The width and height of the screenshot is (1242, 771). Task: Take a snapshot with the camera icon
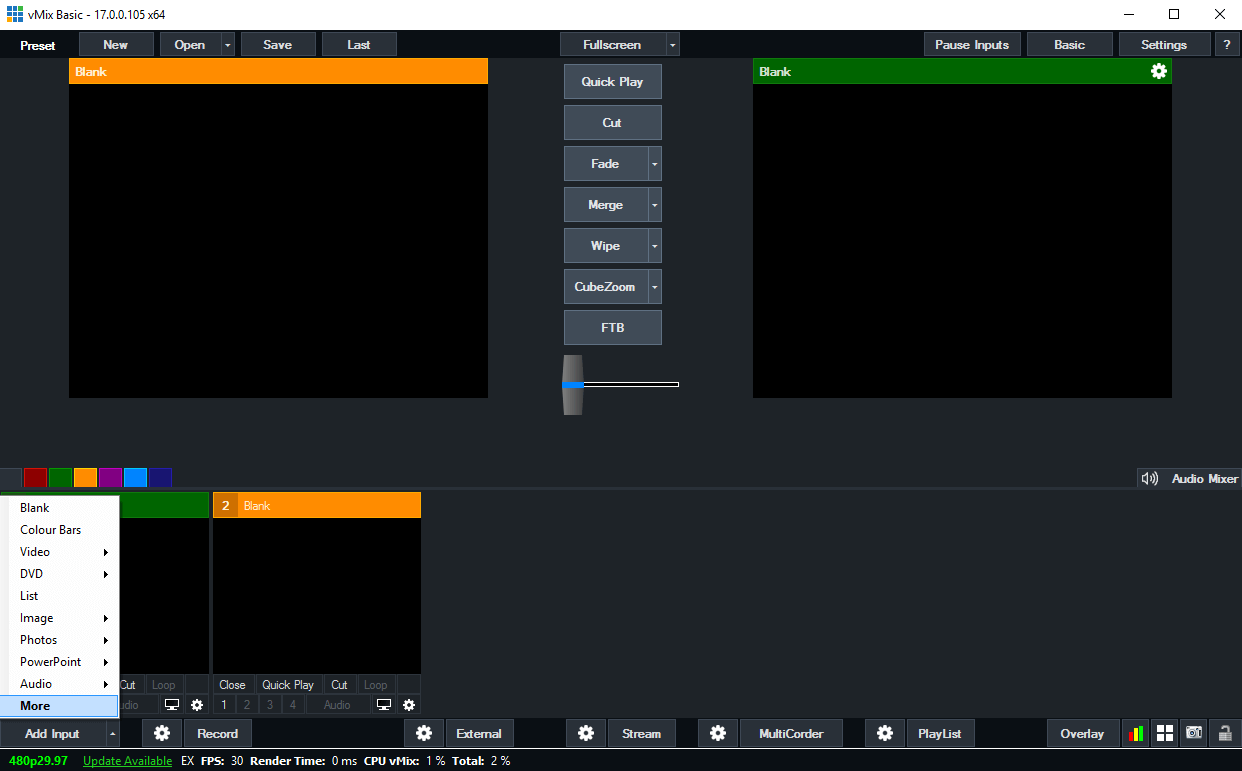pyautogui.click(x=1194, y=733)
